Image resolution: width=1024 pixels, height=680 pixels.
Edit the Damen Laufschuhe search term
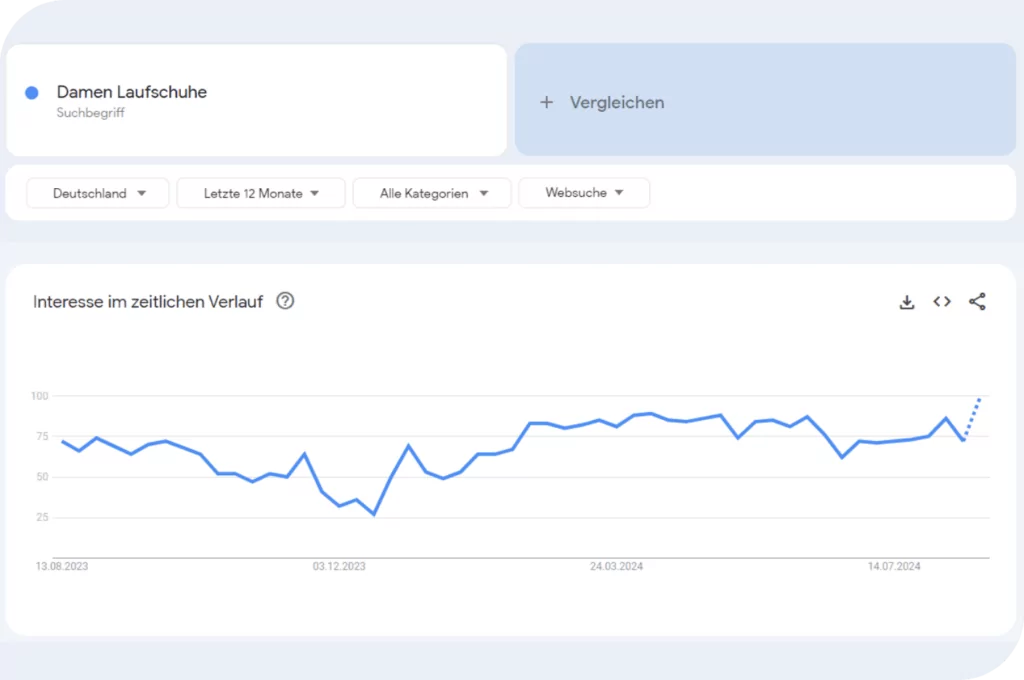132,92
